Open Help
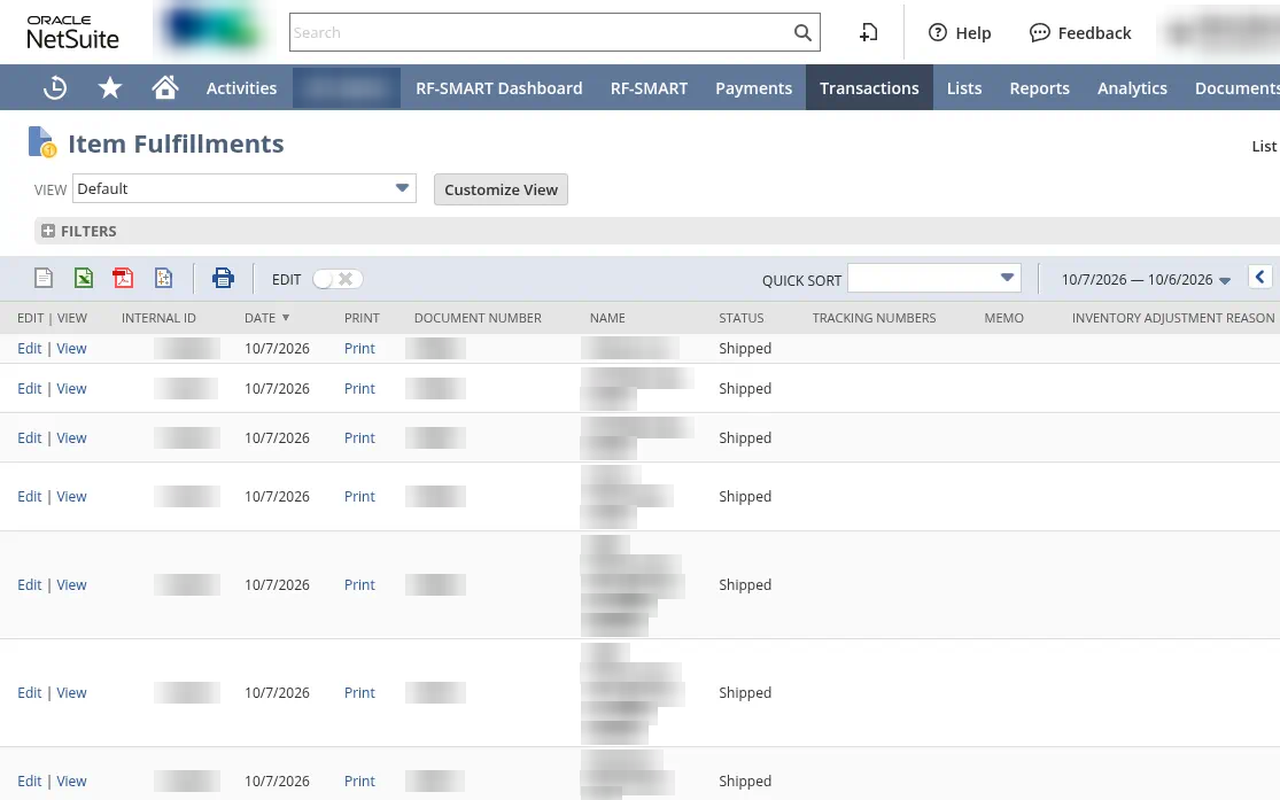 pyautogui.click(x=959, y=33)
